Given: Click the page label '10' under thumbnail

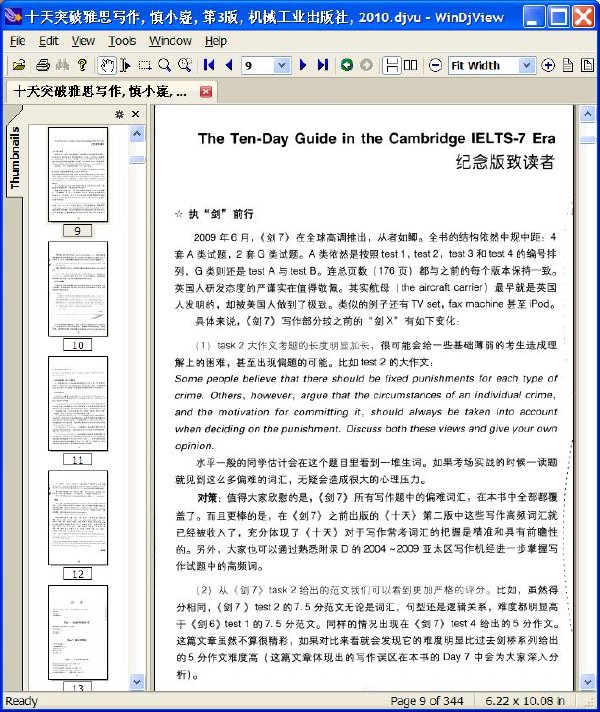Looking at the screenshot, I should (78, 345).
